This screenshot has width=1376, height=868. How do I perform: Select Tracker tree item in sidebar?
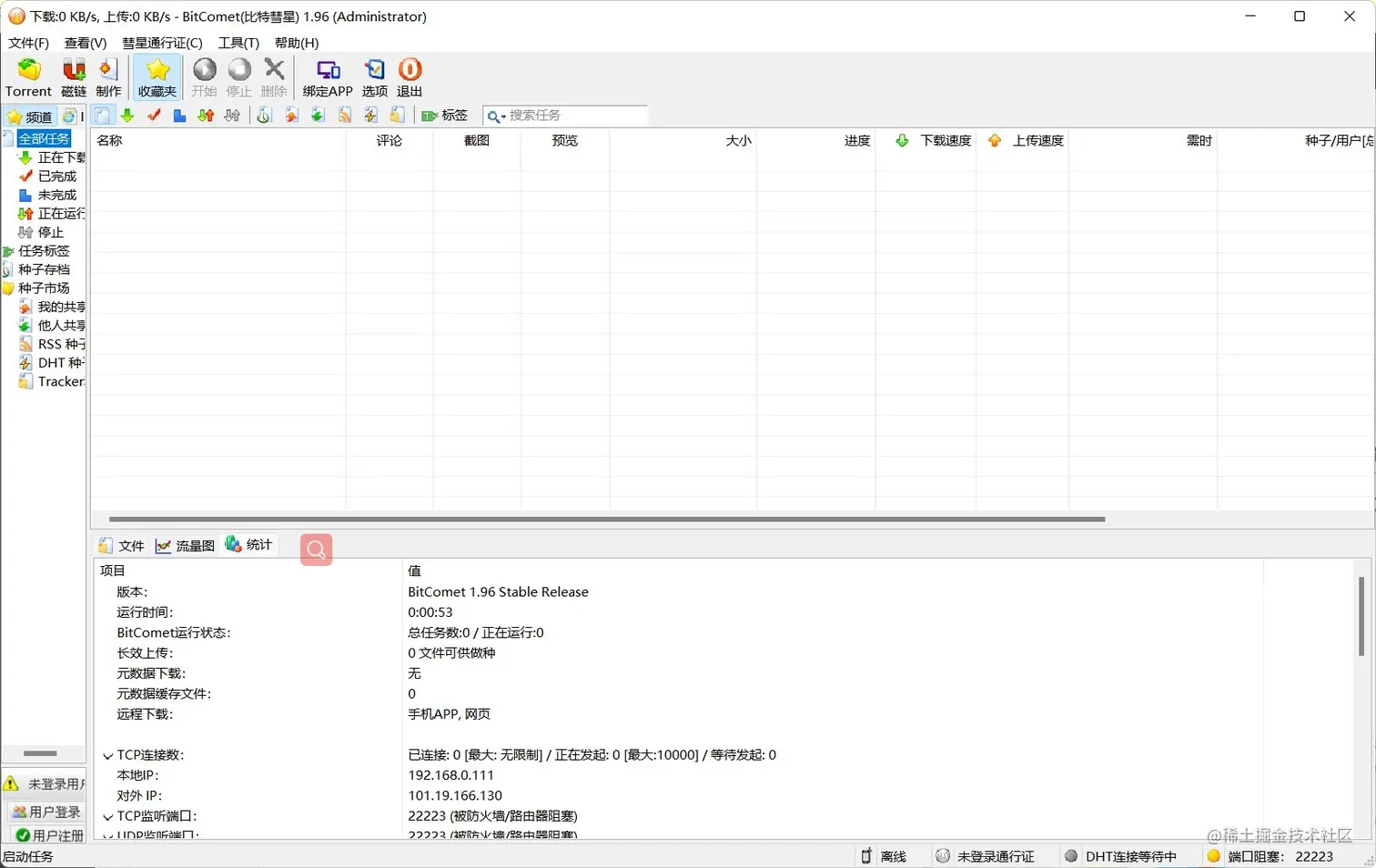point(61,381)
